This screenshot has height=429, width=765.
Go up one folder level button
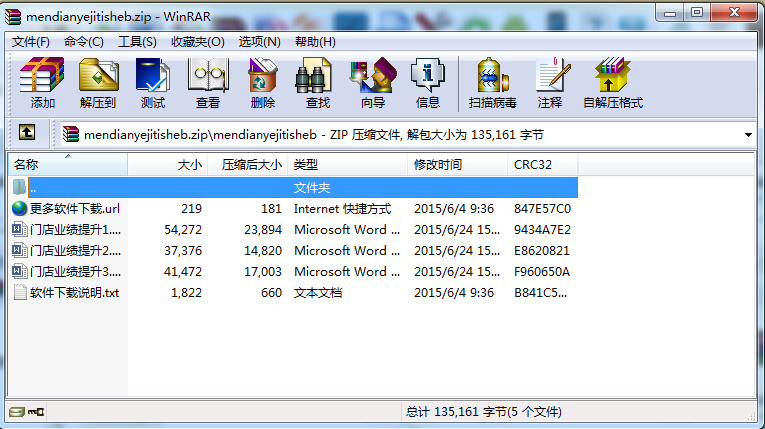click(x=27, y=132)
